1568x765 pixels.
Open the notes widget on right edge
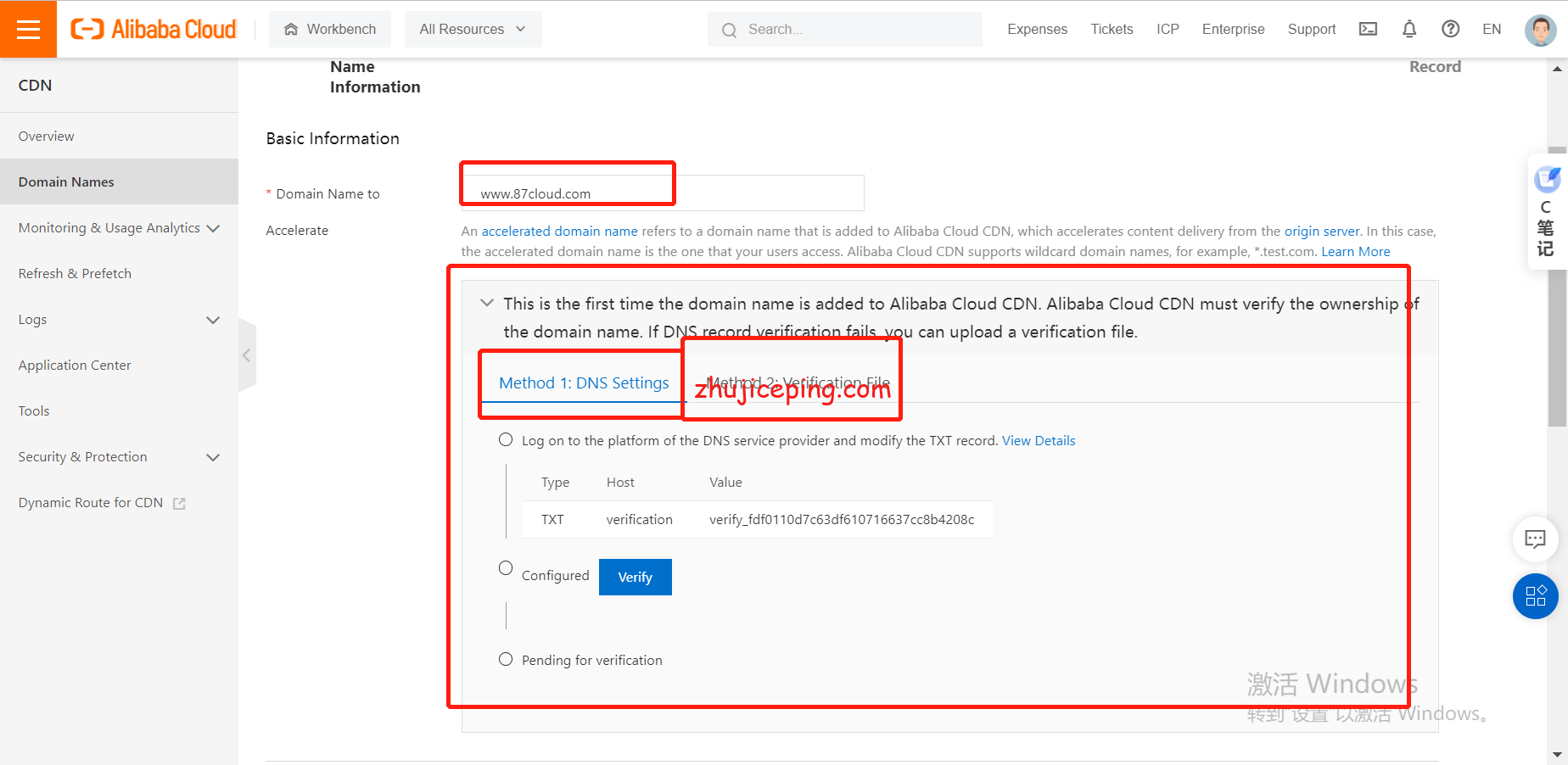coord(1546,212)
